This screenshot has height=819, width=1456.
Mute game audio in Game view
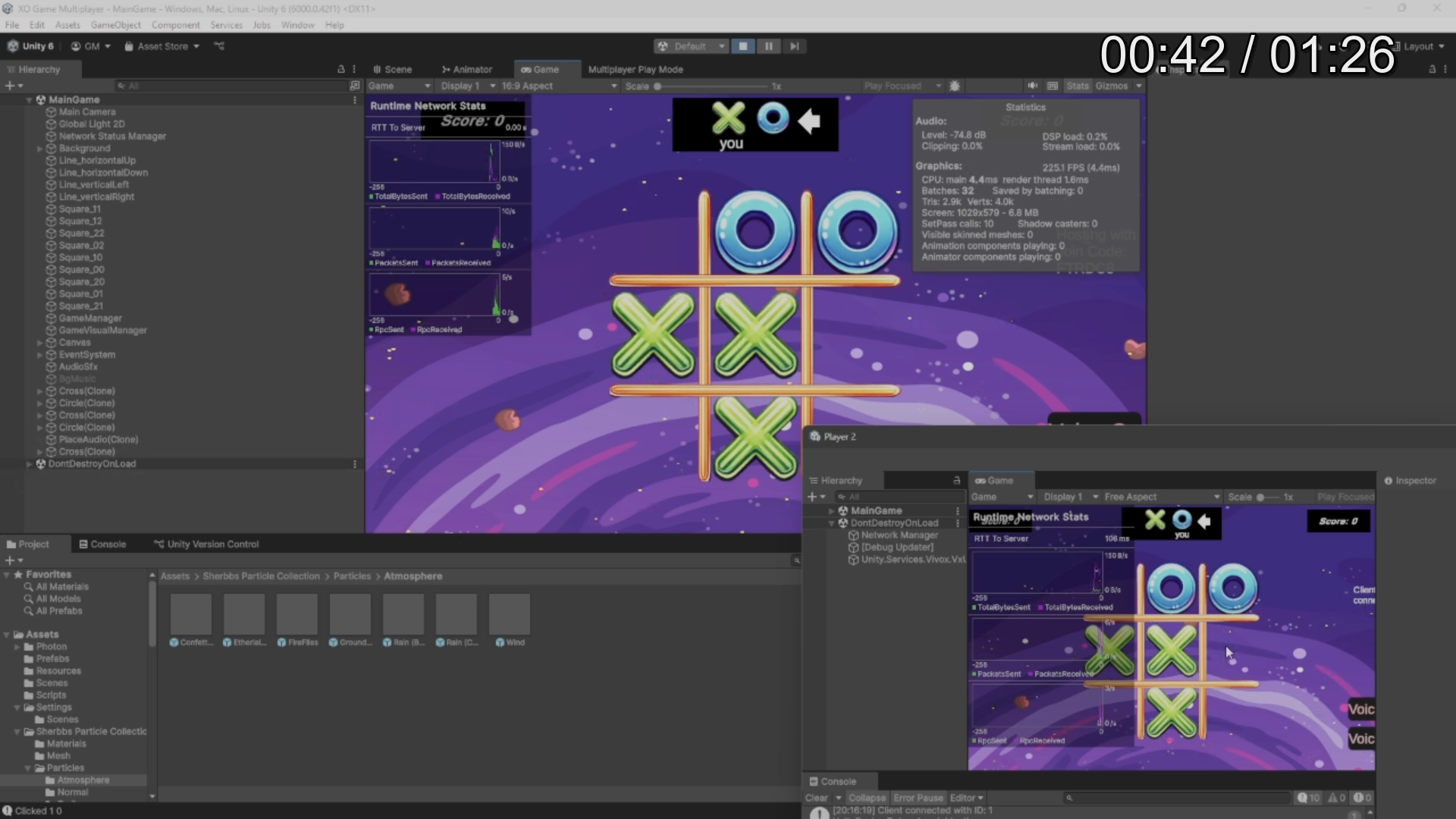pyautogui.click(x=1032, y=86)
